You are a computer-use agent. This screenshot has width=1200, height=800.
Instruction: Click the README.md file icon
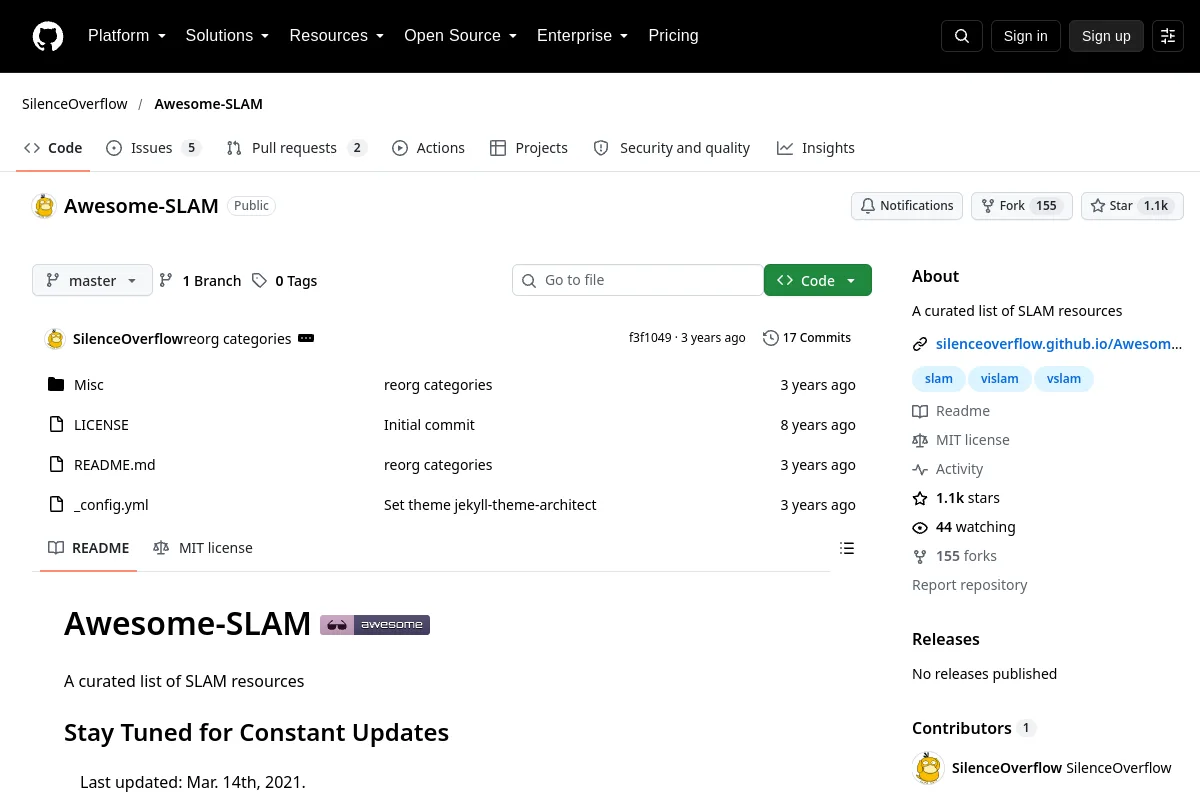(x=56, y=465)
